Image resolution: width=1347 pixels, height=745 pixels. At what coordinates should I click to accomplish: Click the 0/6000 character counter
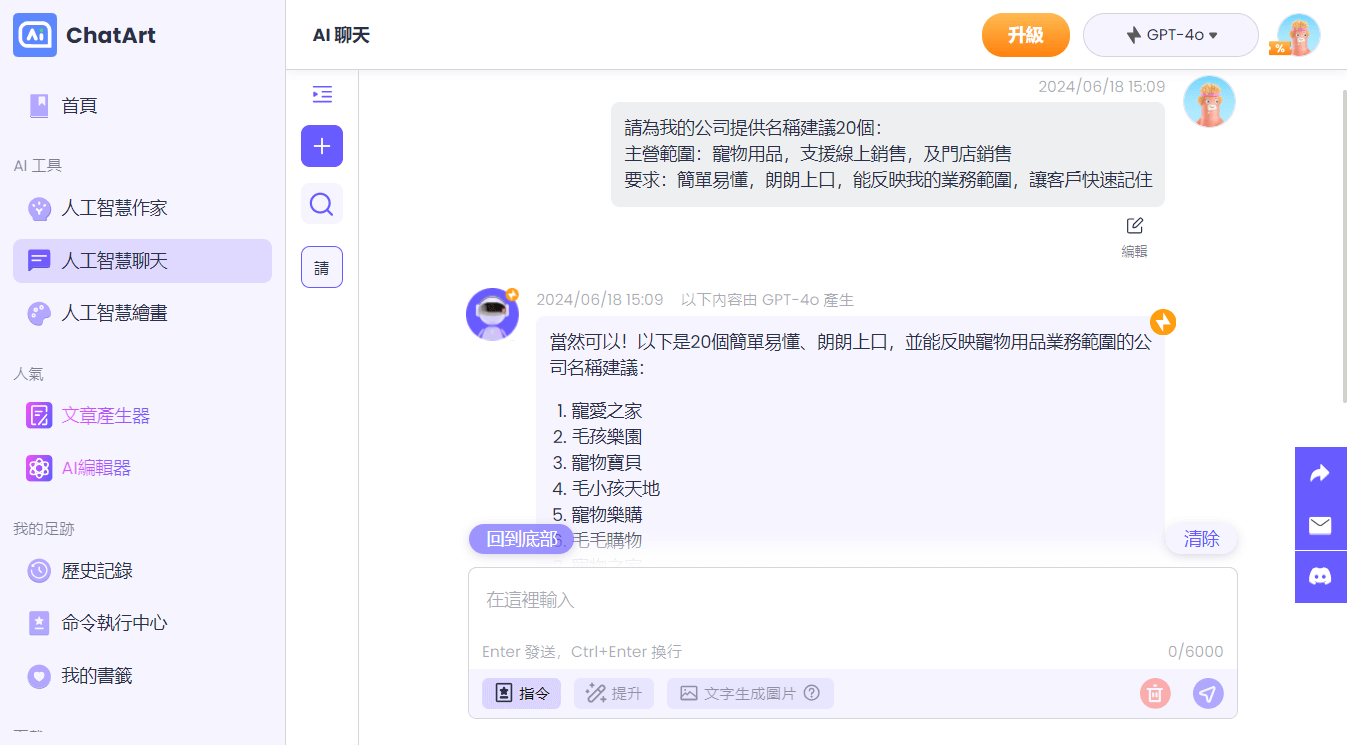pyautogui.click(x=1195, y=652)
